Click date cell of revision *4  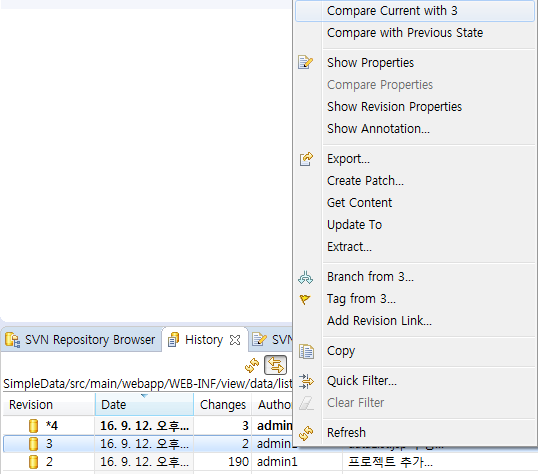pos(144,426)
